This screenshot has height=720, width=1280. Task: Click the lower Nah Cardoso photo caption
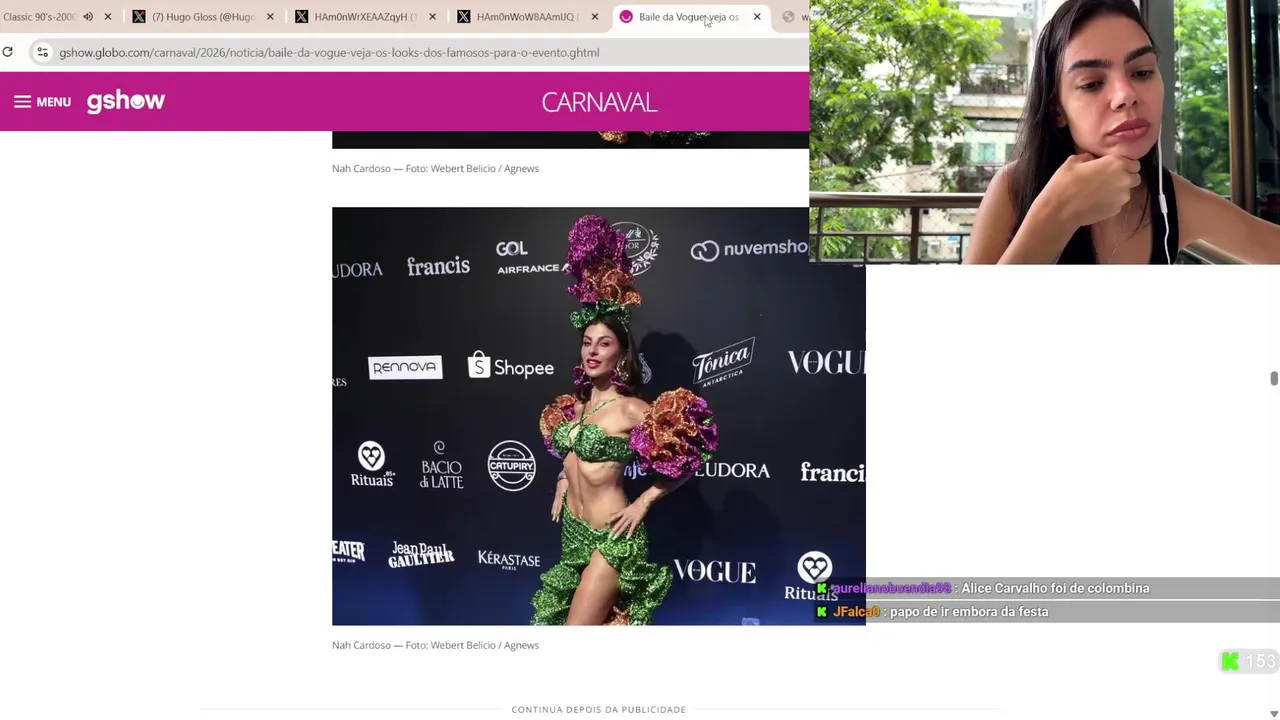pyautogui.click(x=435, y=645)
